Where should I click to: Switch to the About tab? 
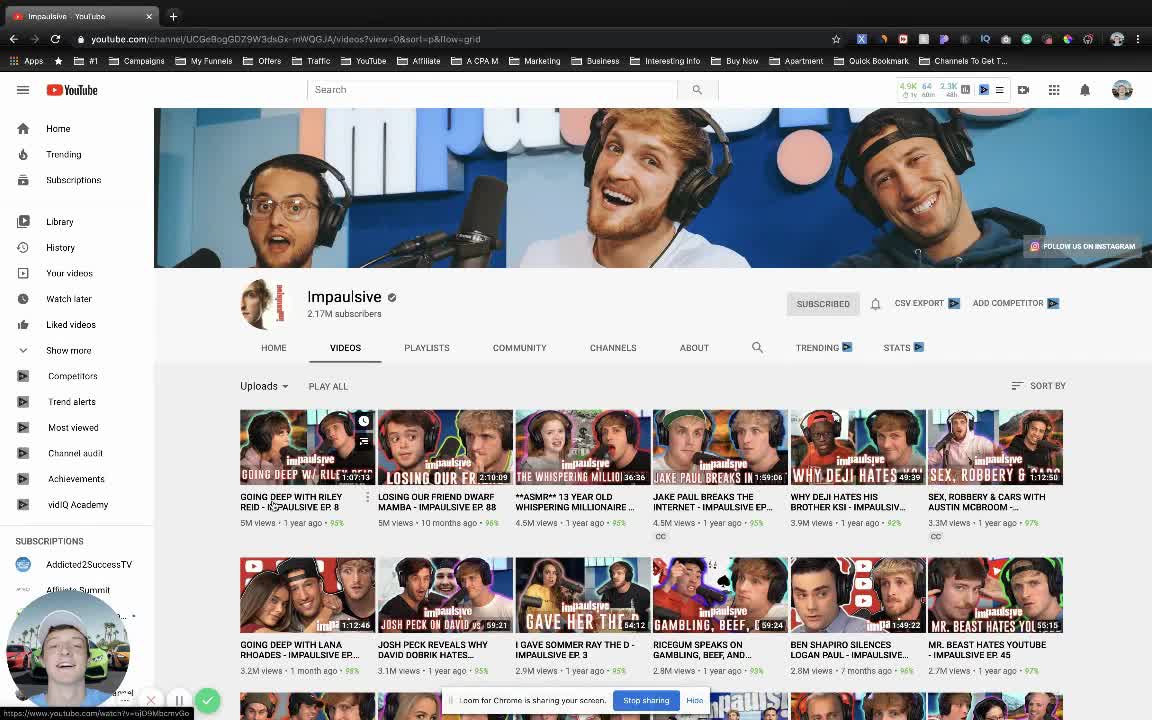coord(694,348)
